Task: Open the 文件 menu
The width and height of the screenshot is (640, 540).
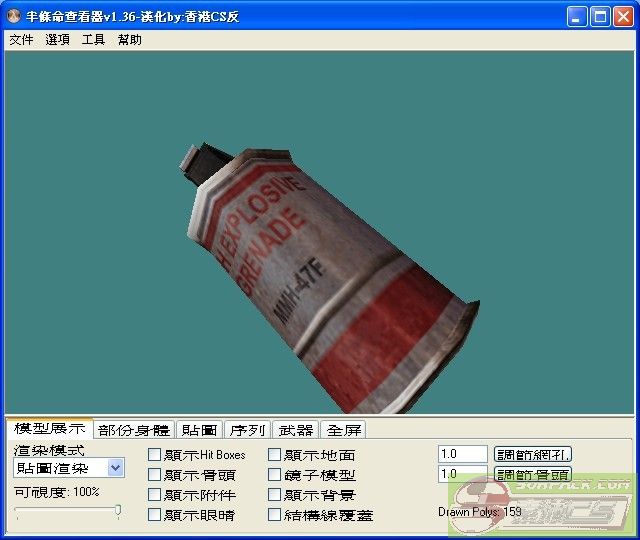Action: [x=21, y=40]
